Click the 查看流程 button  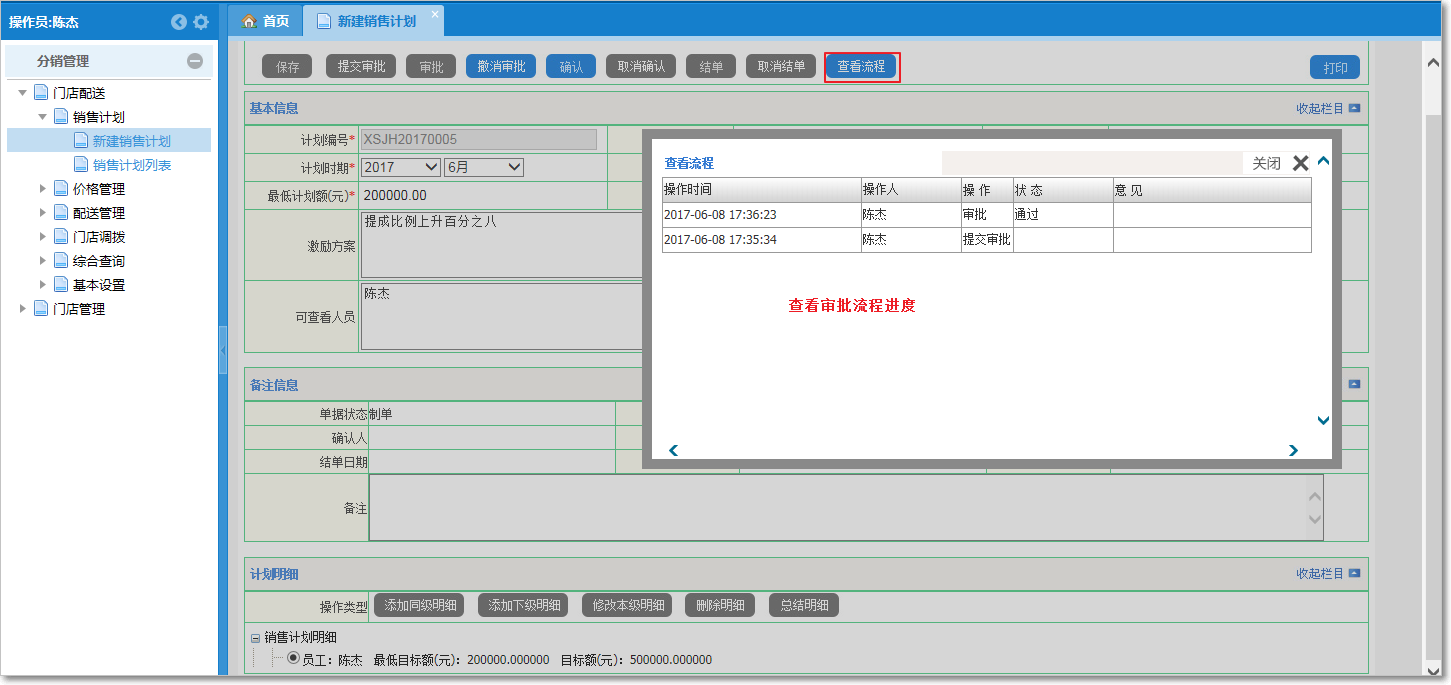coord(860,67)
